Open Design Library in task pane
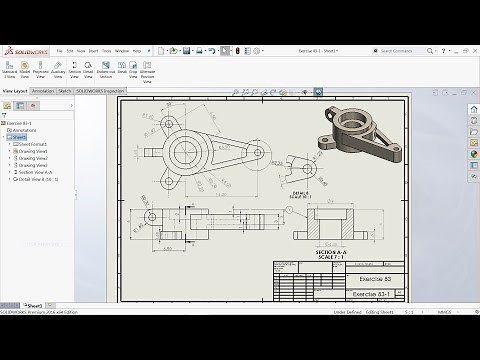Screen dimensions: 480x360 pos(474,120)
